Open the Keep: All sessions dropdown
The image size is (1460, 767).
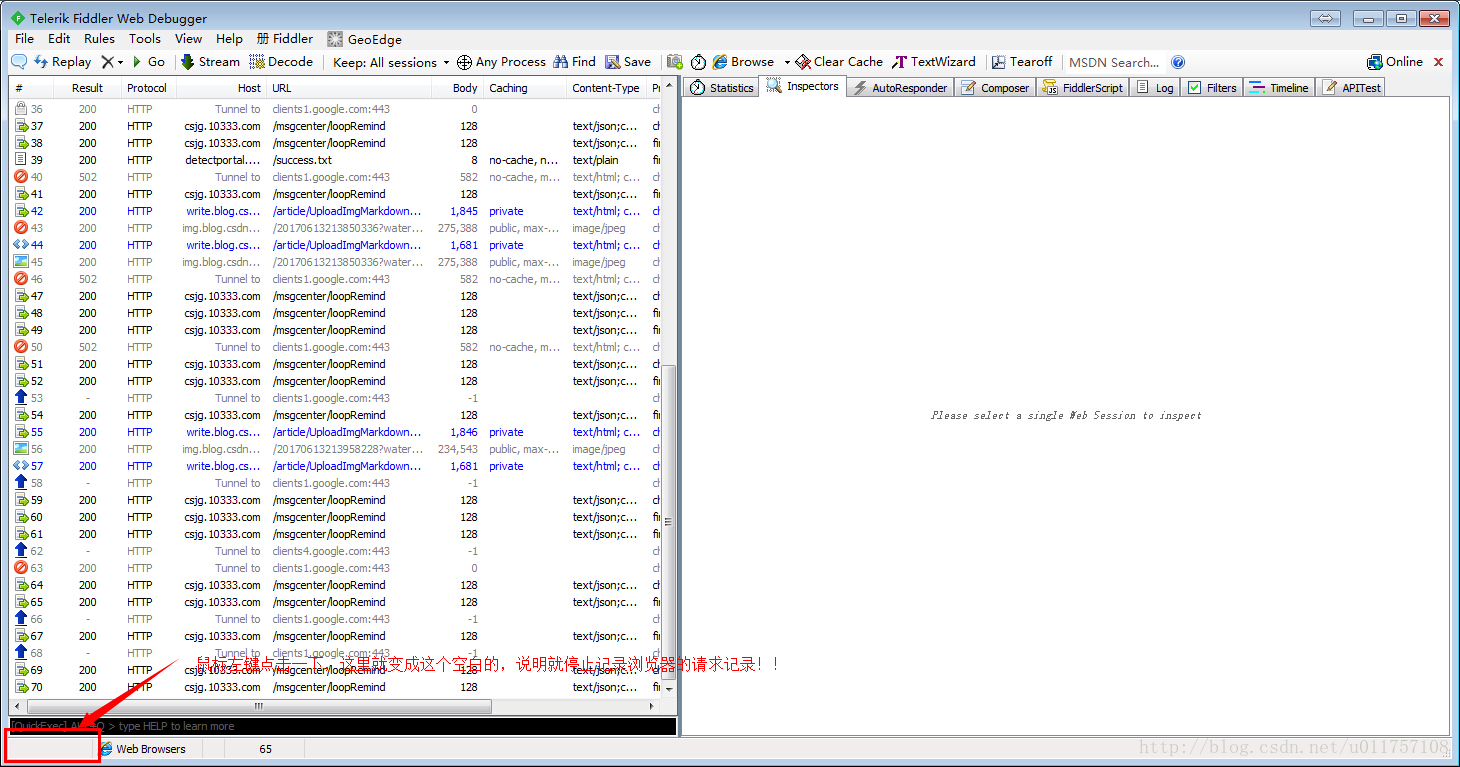pyautogui.click(x=391, y=62)
